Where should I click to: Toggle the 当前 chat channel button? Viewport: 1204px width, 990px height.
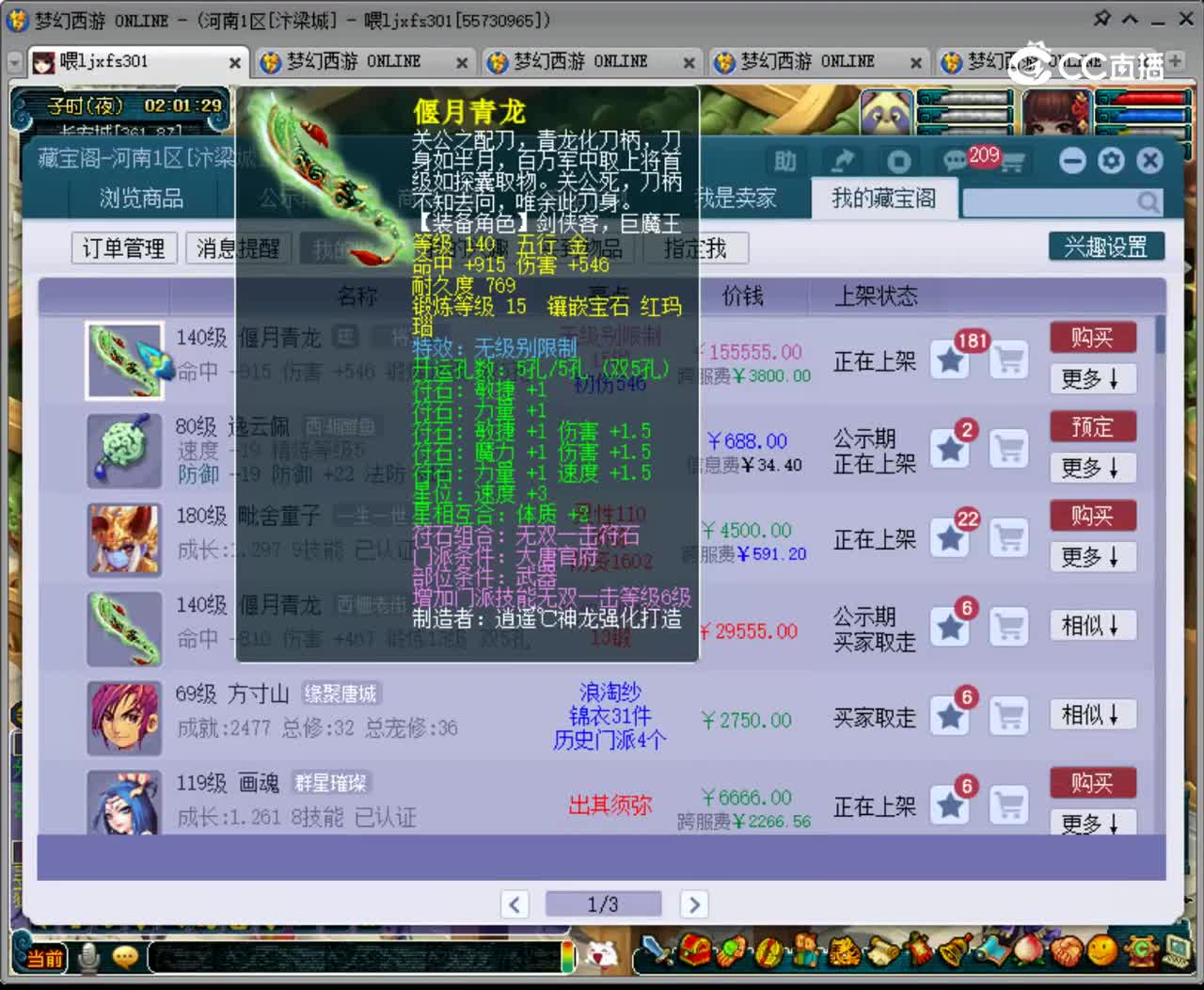click(44, 958)
